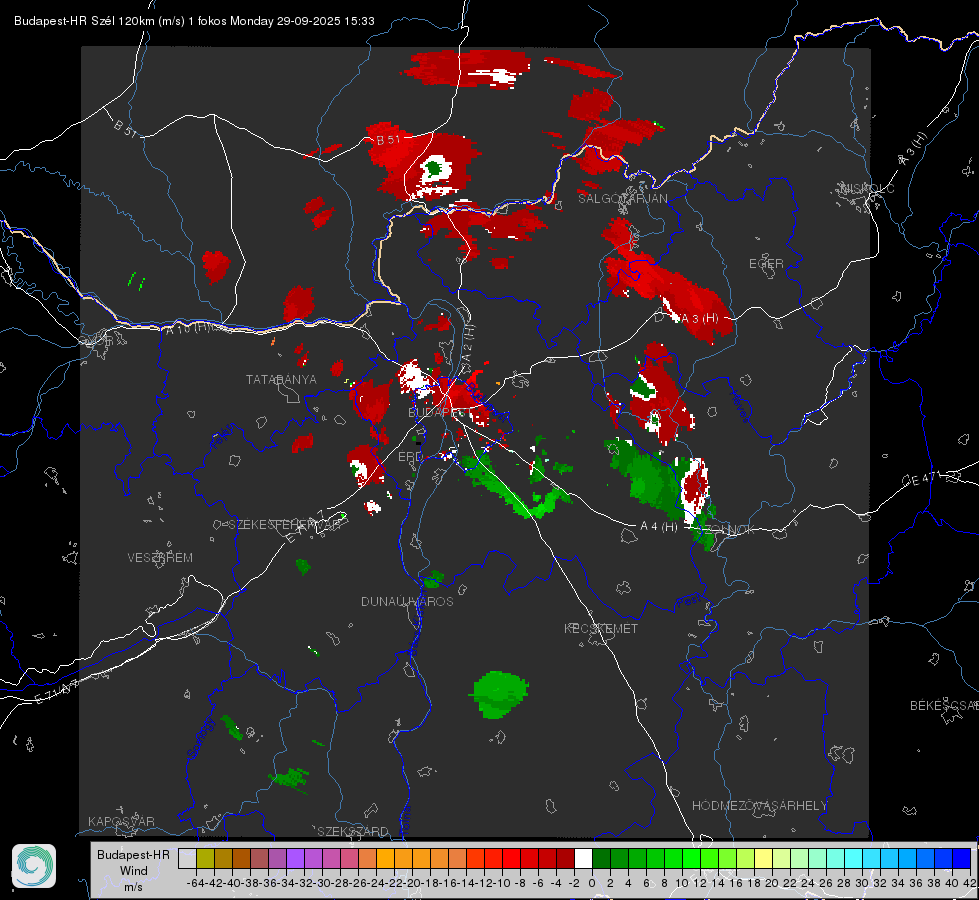Click the -64 legend value
Image resolution: width=979 pixels, height=900 pixels.
(x=196, y=883)
